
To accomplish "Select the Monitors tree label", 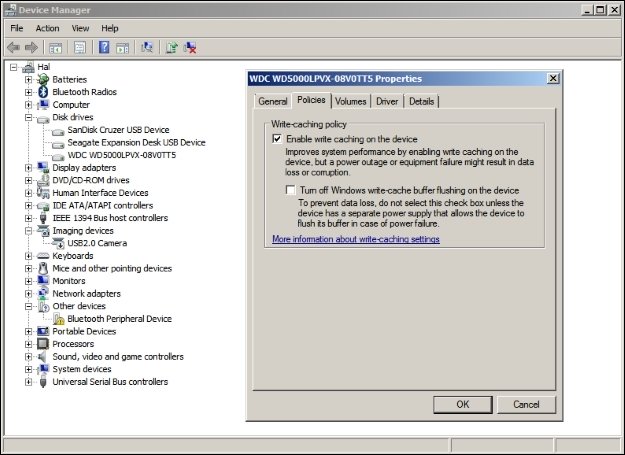I will pyautogui.click(x=69, y=281).
